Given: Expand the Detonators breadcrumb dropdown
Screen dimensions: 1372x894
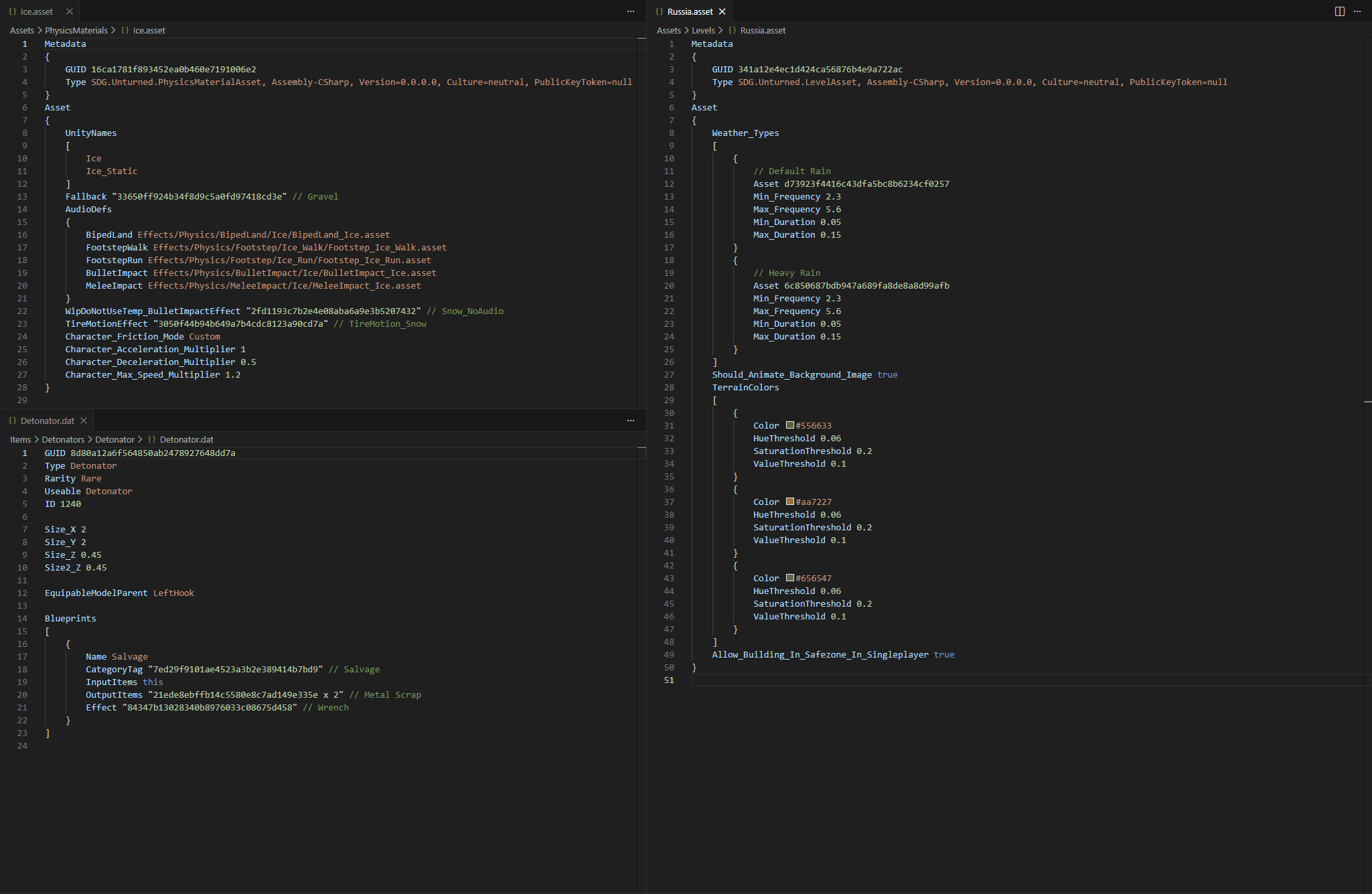Looking at the screenshot, I should coord(63,439).
